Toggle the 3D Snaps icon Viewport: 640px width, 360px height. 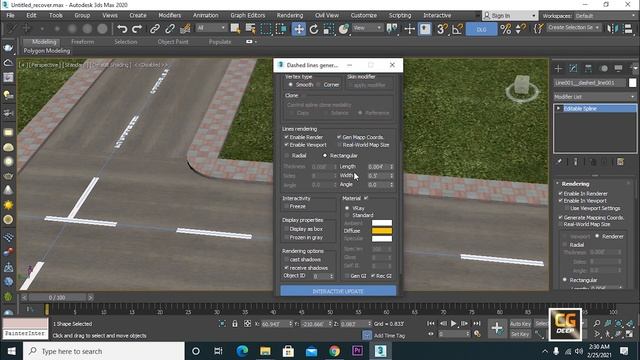pyautogui.click(x=442, y=29)
